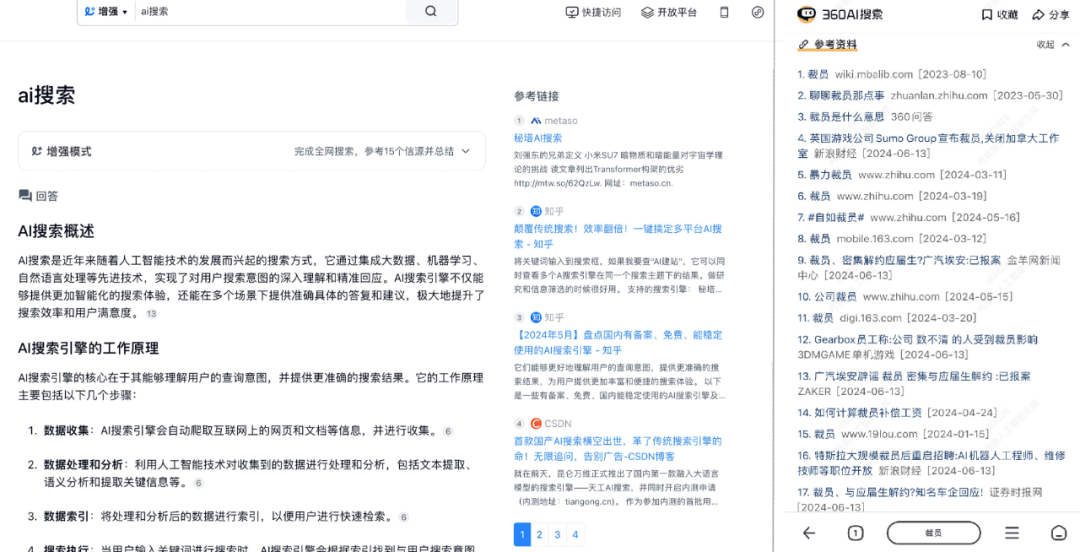Open the 增强 mode dropdown in search bar

pyautogui.click(x=106, y=12)
